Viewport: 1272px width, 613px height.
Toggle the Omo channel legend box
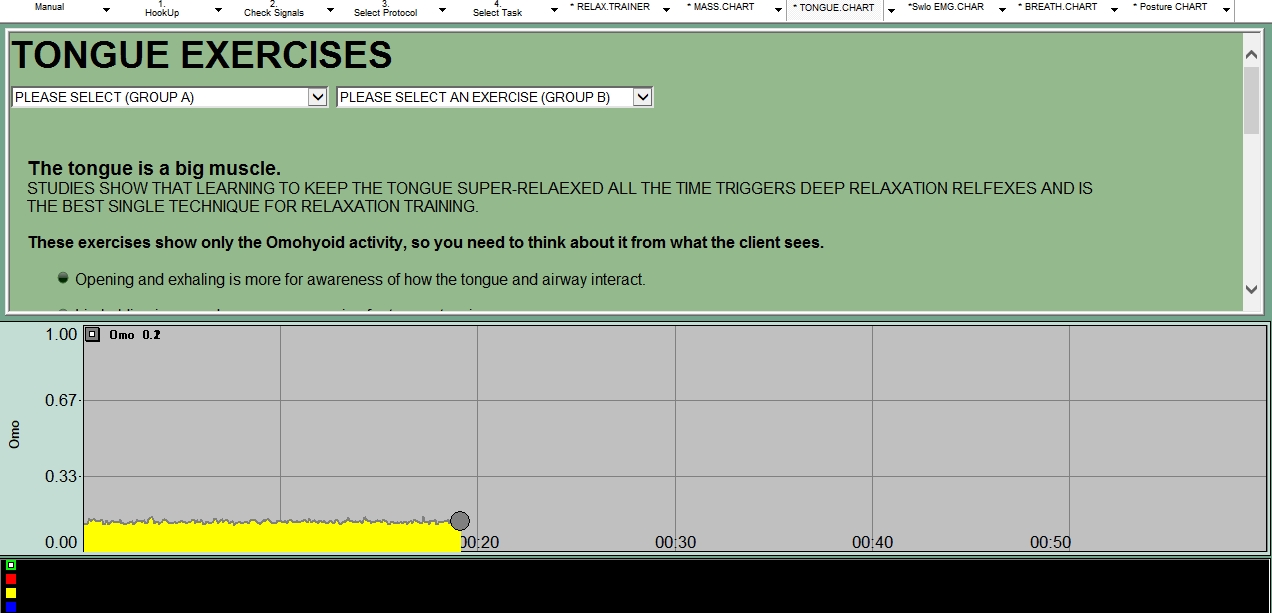tap(92, 335)
